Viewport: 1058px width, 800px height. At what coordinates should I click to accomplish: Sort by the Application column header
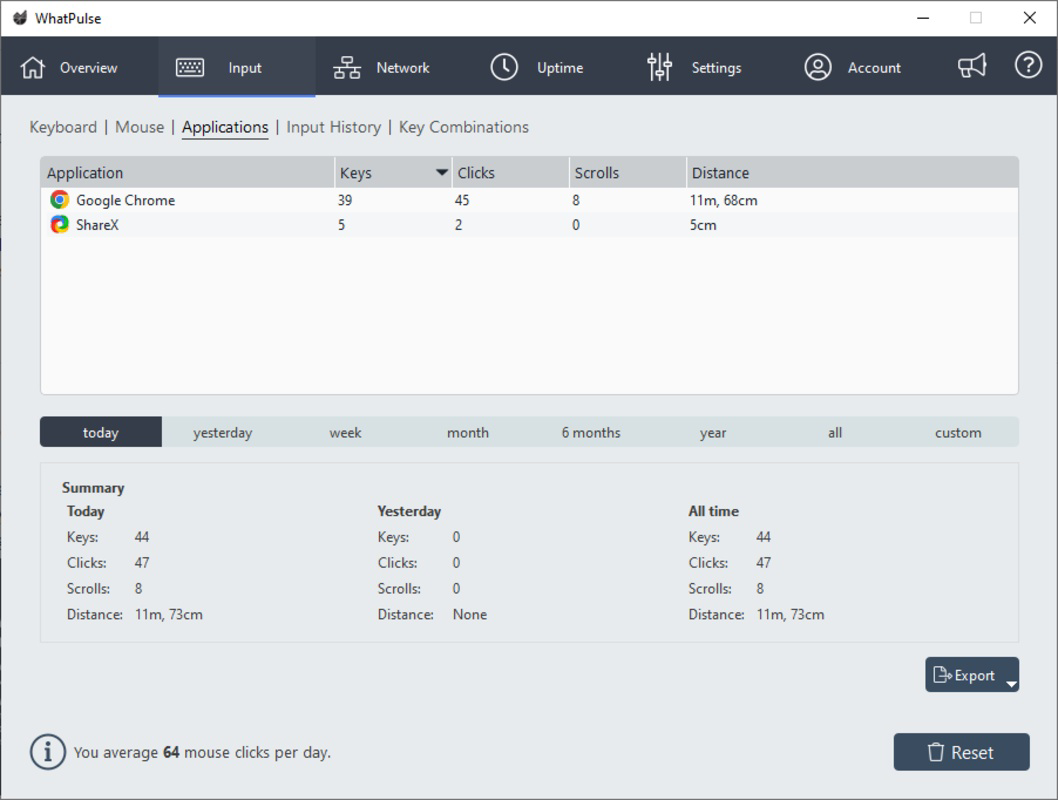coord(187,173)
